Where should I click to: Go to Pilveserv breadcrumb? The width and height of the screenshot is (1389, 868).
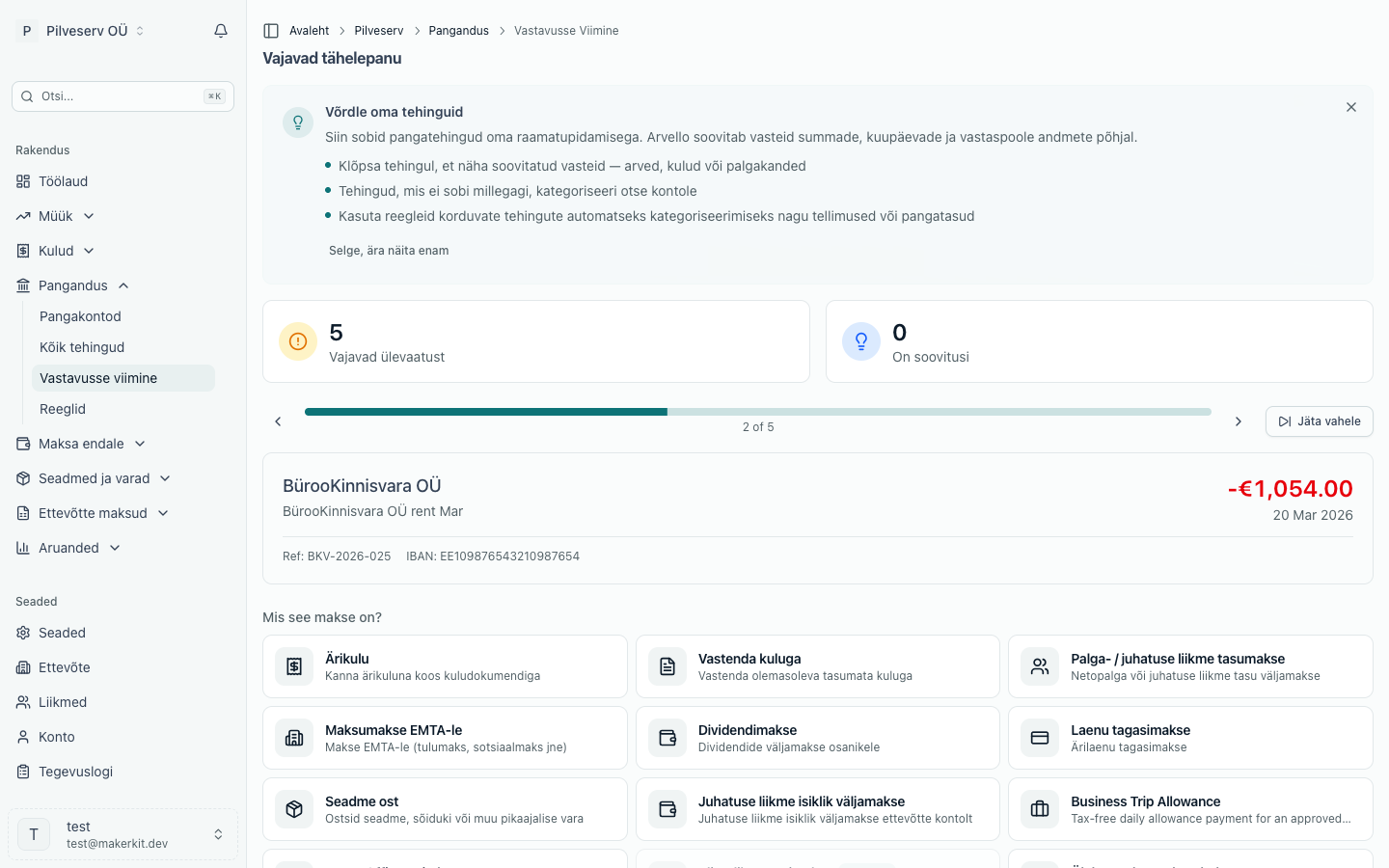(x=379, y=31)
